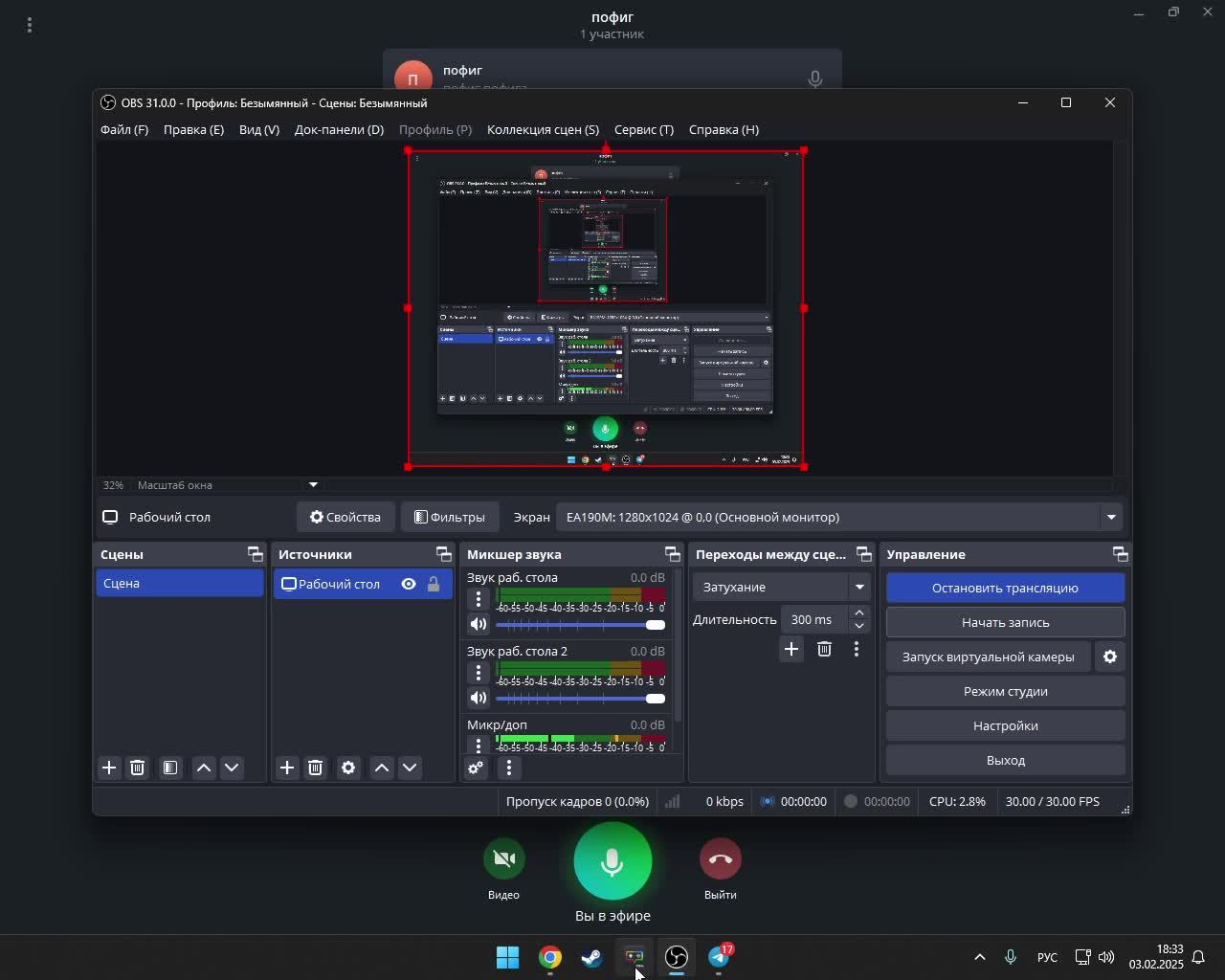
Task: Click Начать запись button
Action: click(x=1005, y=622)
